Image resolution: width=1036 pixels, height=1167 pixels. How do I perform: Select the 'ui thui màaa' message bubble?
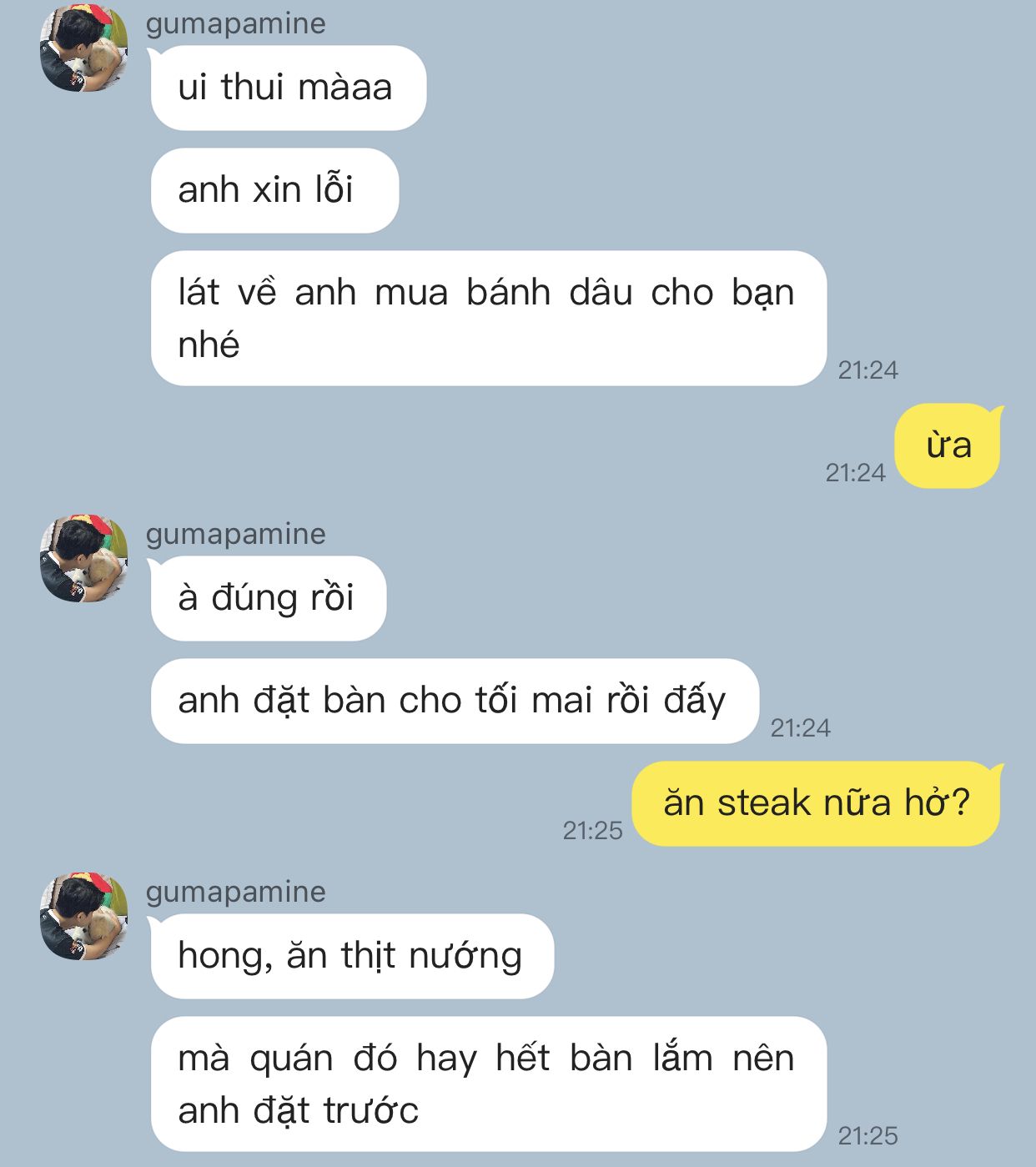click(288, 88)
